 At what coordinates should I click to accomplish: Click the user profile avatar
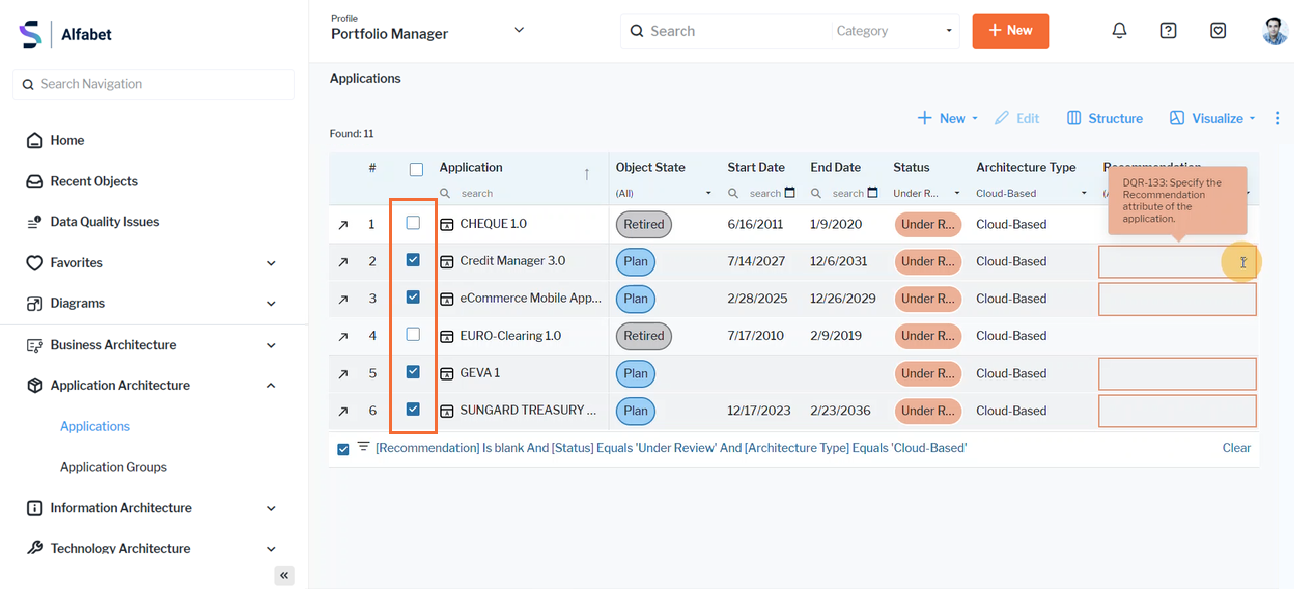click(1274, 31)
